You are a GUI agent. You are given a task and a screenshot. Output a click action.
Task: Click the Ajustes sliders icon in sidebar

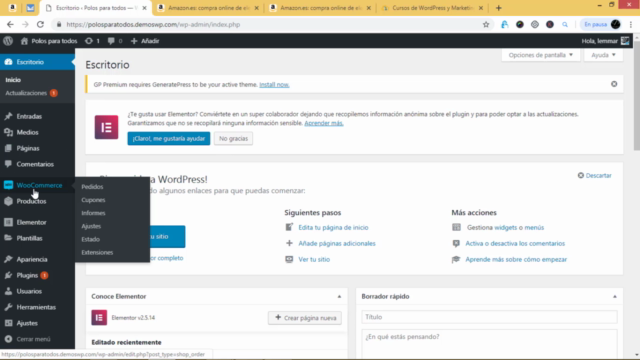tap(8, 323)
